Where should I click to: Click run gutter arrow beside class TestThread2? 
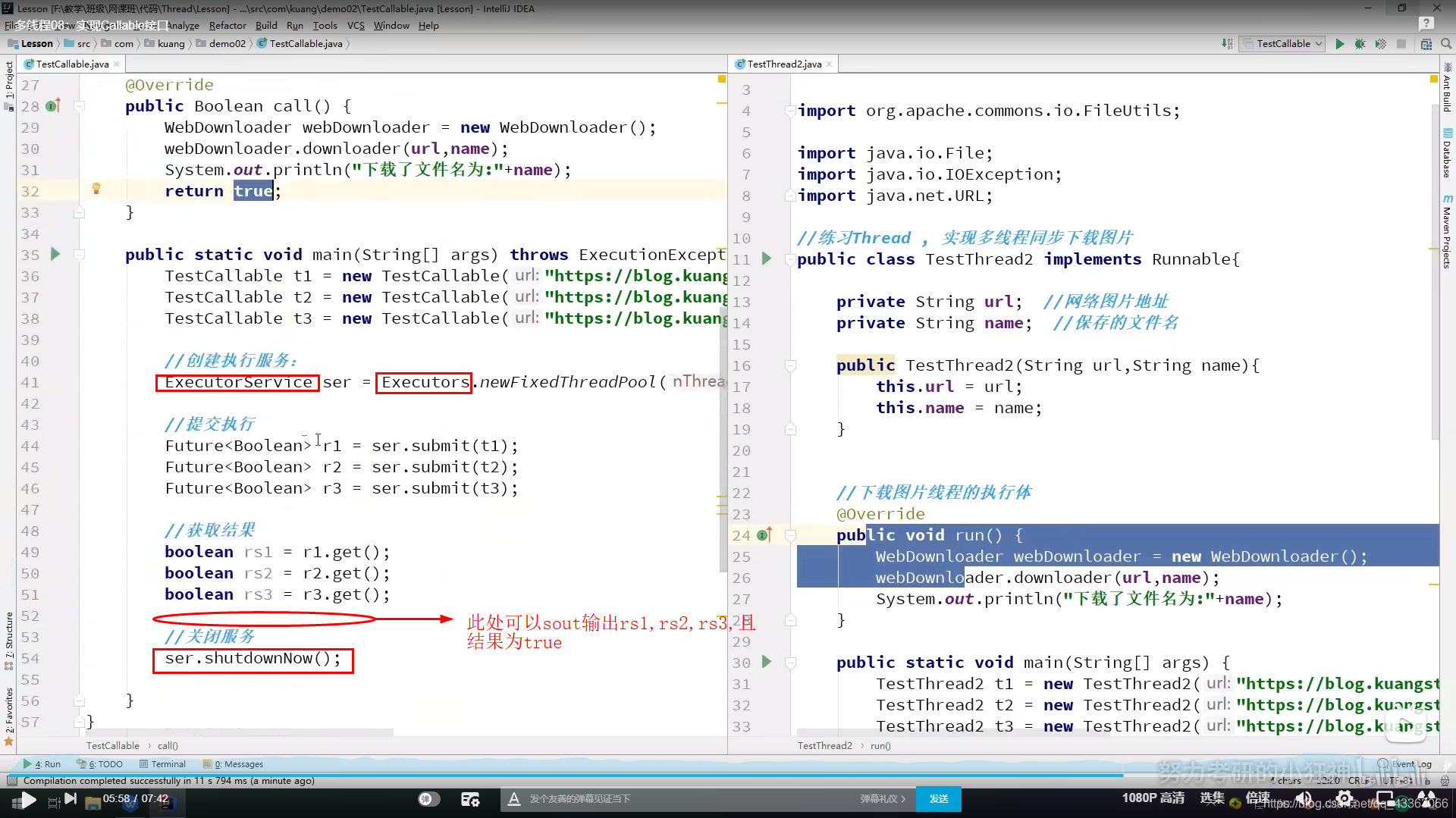point(766,259)
